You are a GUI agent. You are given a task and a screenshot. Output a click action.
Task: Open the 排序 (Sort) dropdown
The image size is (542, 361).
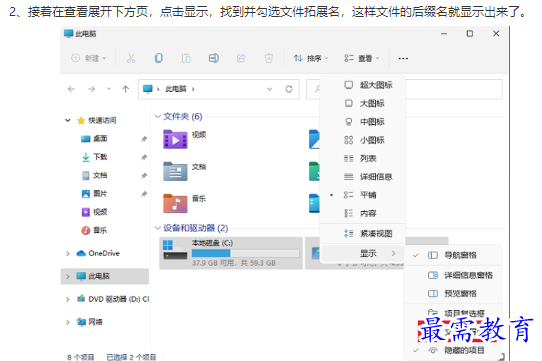pyautogui.click(x=311, y=58)
